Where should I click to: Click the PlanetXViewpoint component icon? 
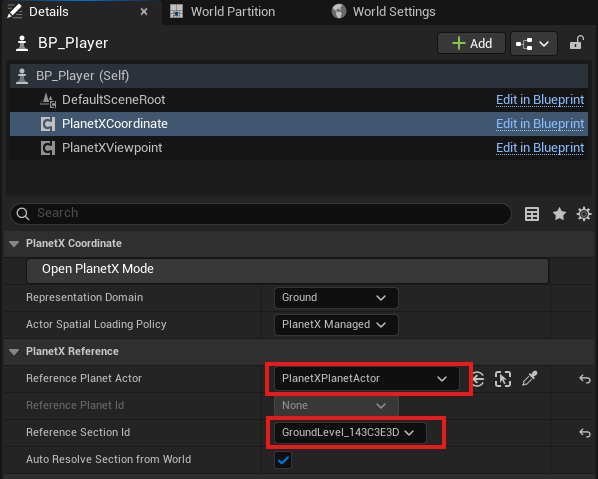48,148
